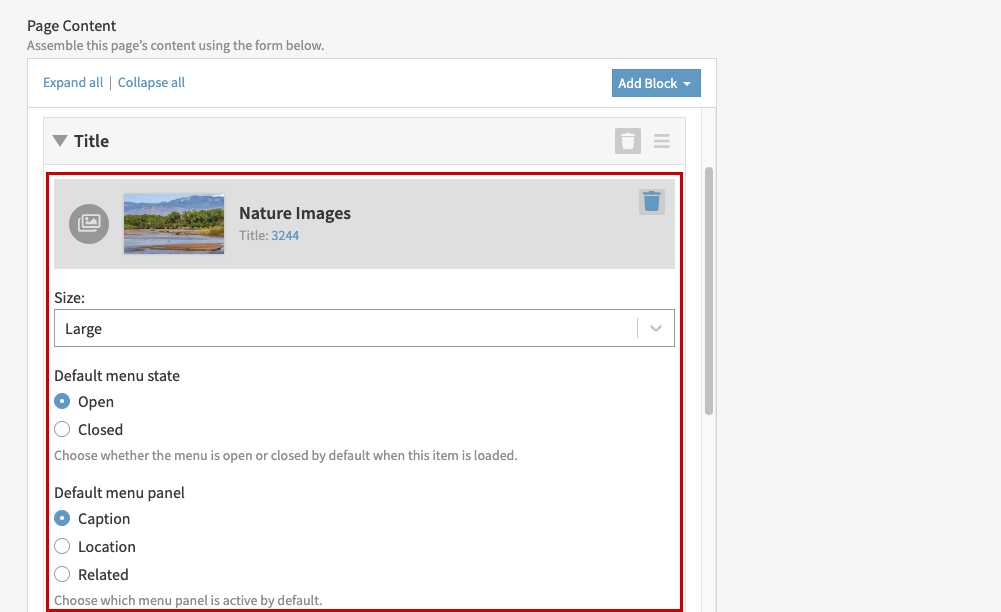Choose Related as default menu panel

click(61, 574)
